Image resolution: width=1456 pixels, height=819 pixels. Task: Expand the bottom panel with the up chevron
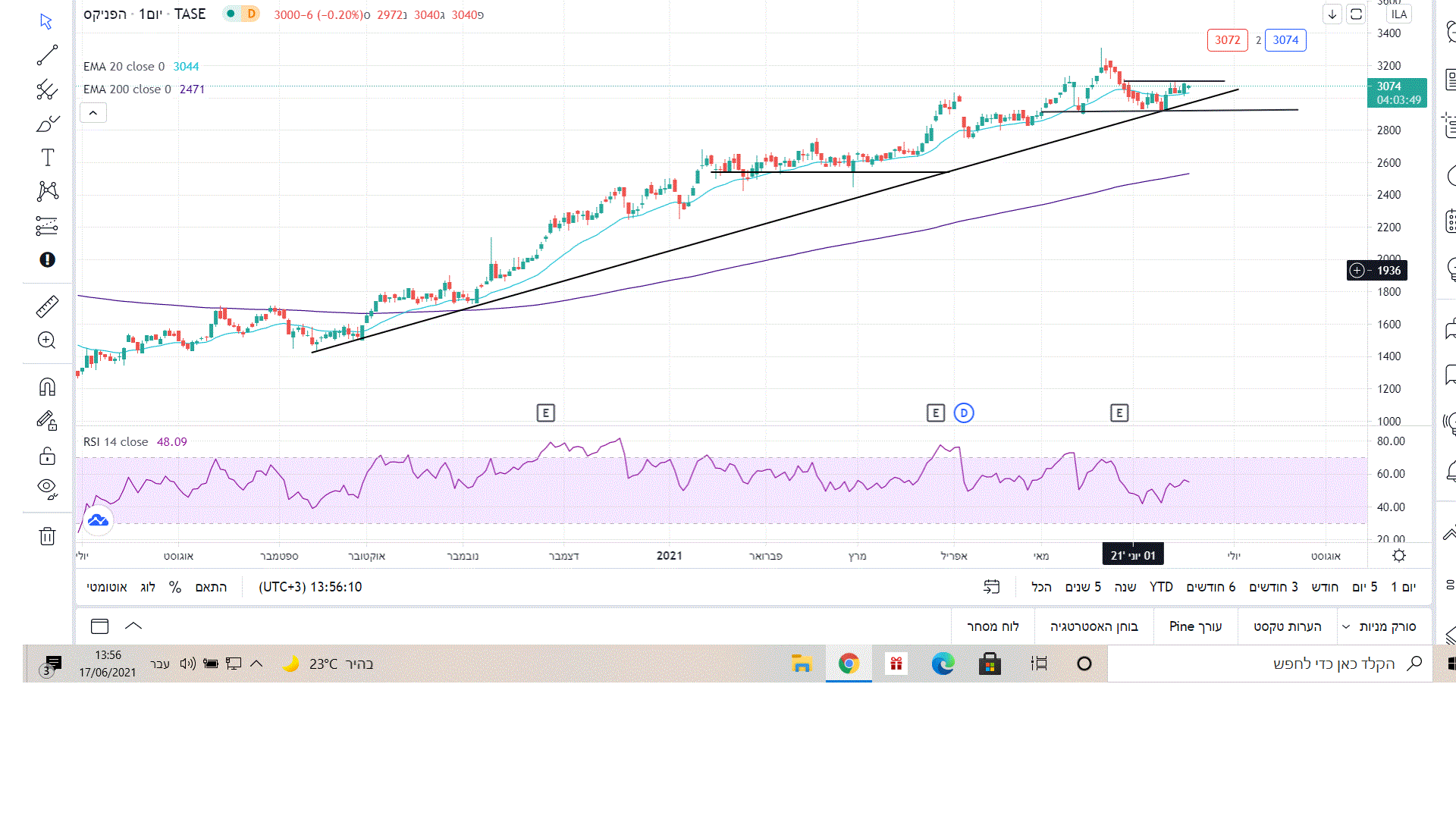point(133,626)
